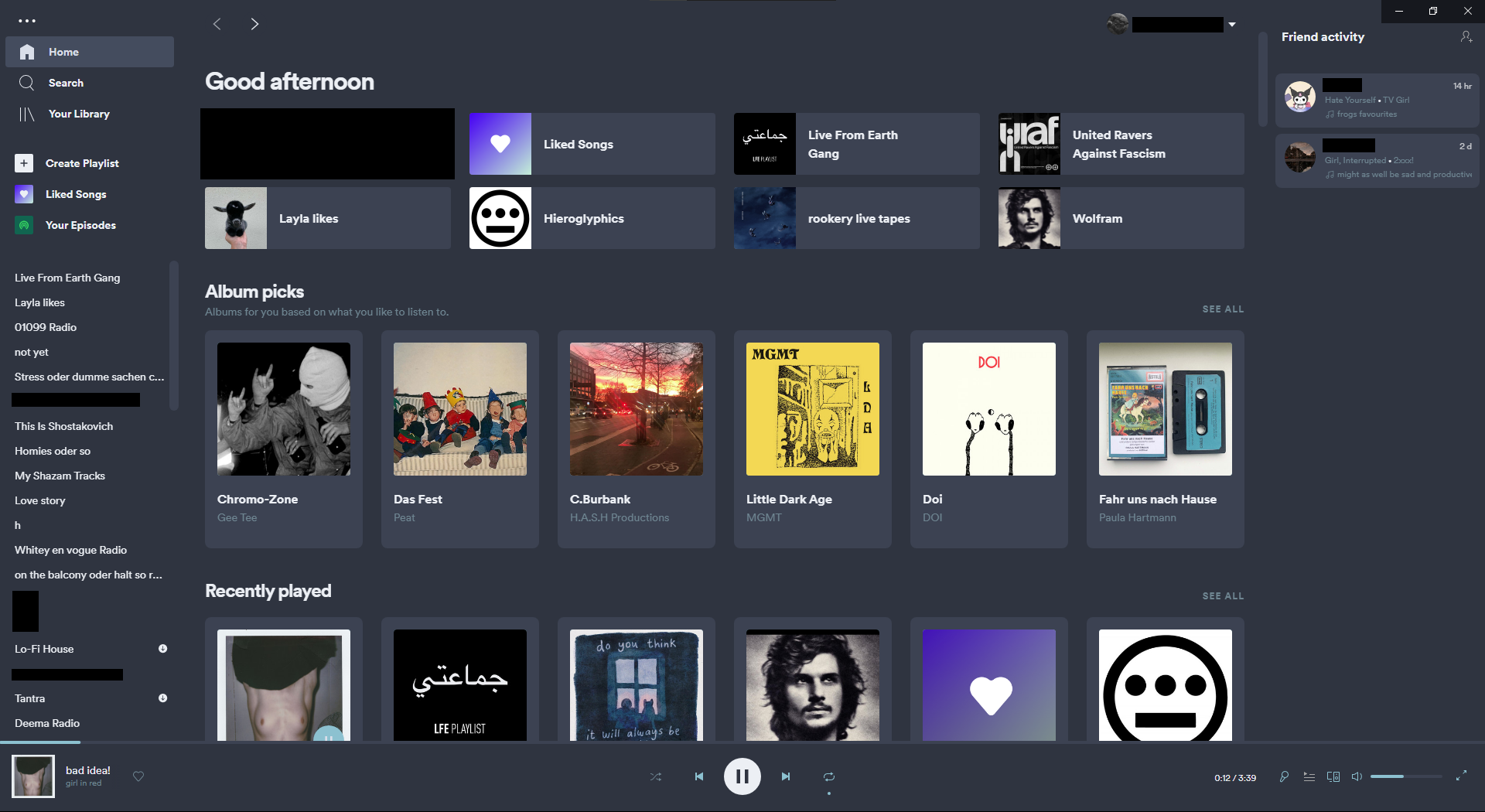Open the Chromo-Zone album

pyautogui.click(x=284, y=439)
